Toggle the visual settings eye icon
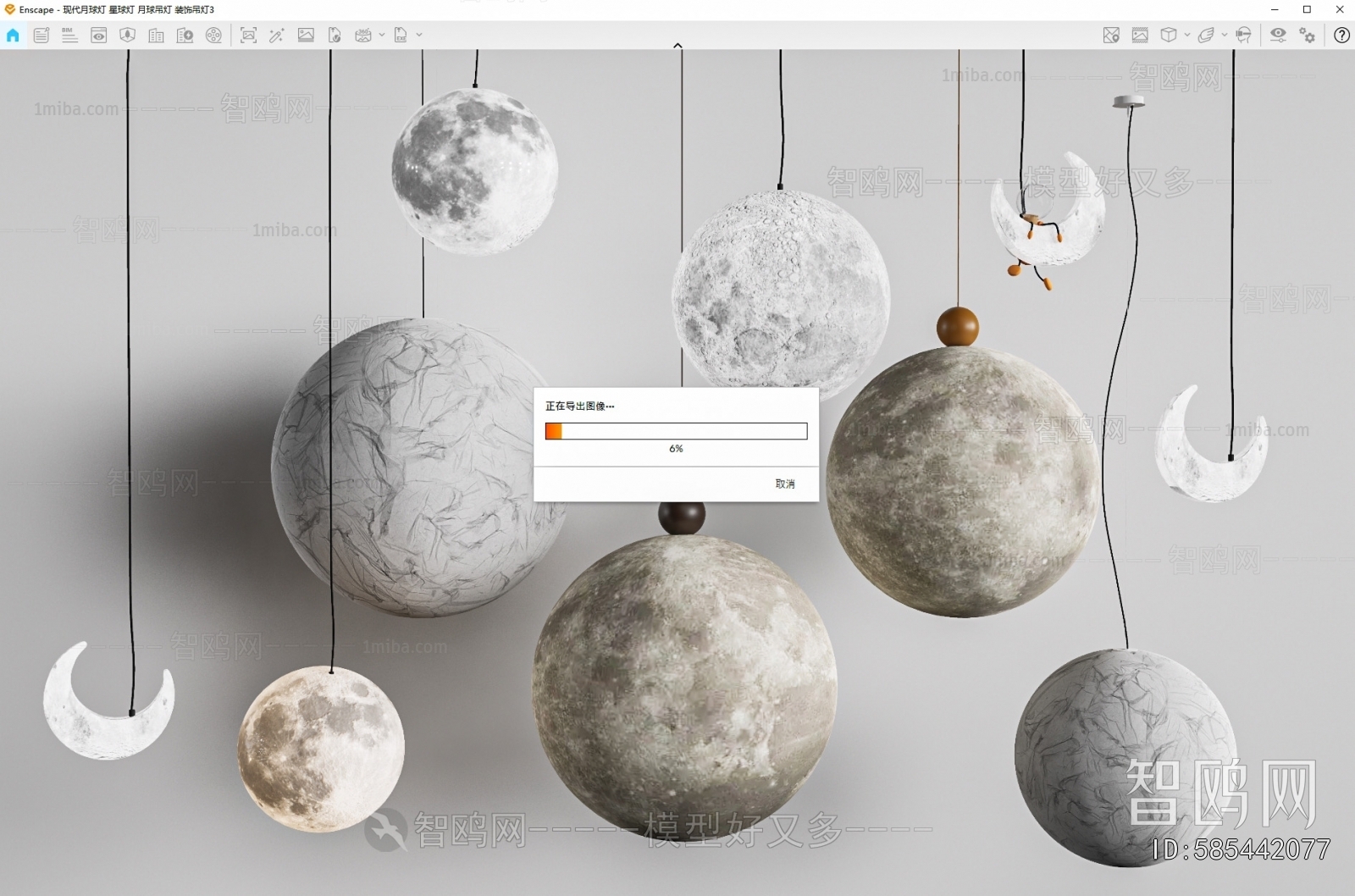The width and height of the screenshot is (1355, 896). coord(1278,36)
